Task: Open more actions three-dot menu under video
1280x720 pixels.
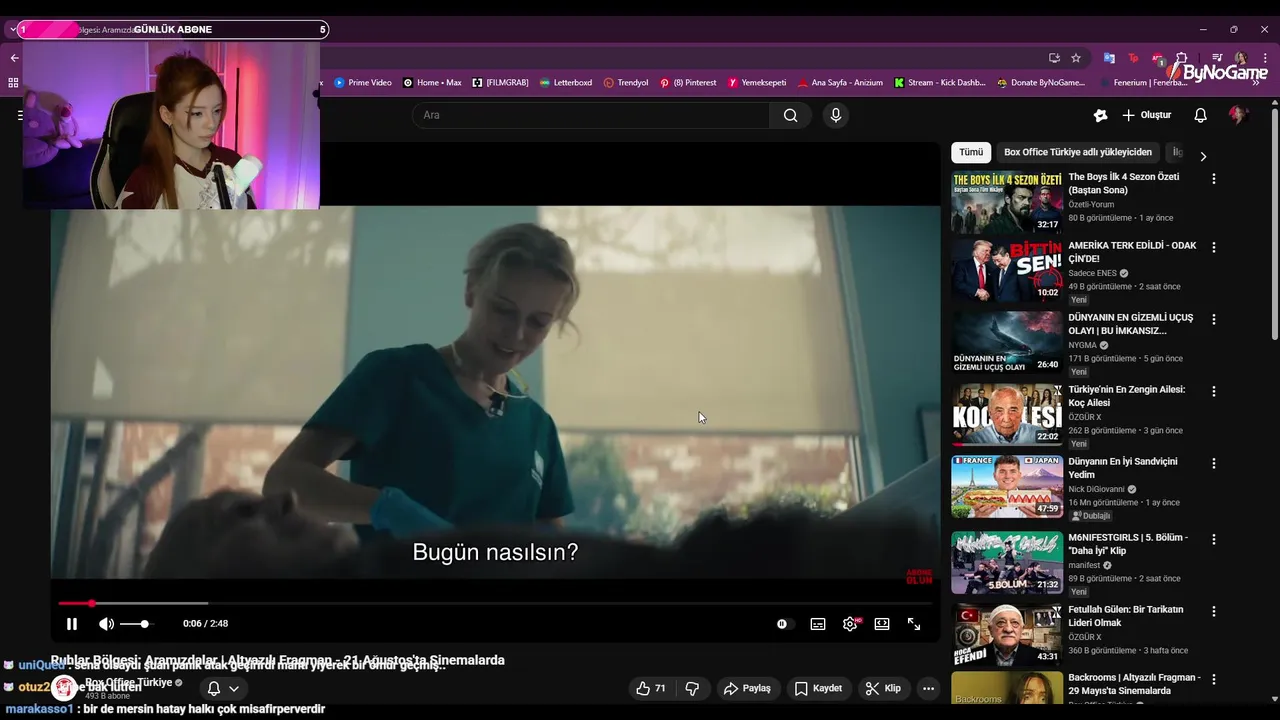Action: point(928,688)
